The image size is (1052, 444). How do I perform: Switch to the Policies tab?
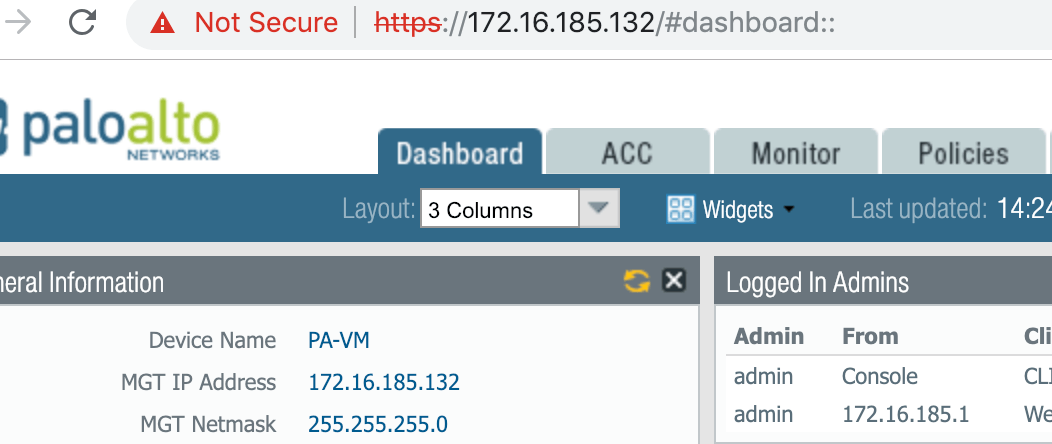963,152
